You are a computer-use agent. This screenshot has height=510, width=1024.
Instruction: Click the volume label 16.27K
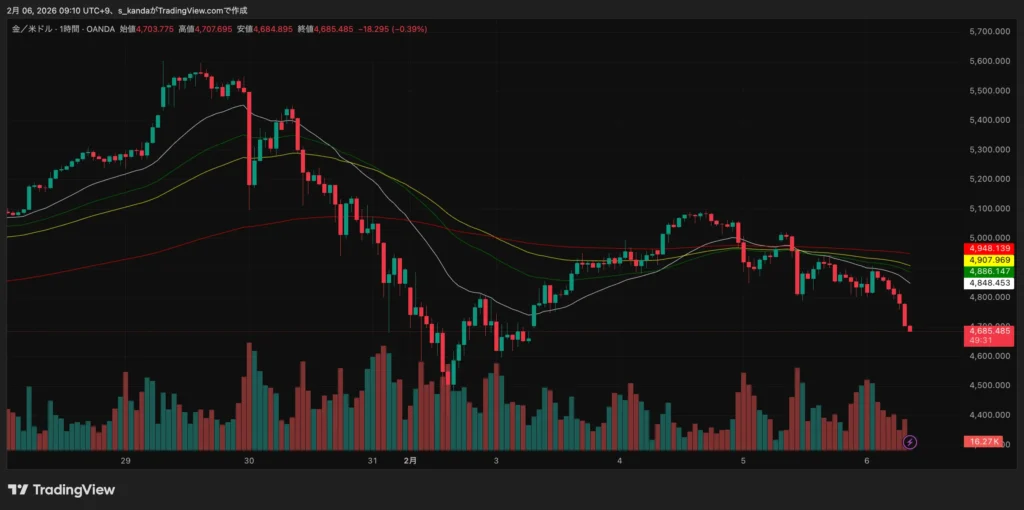(985, 441)
